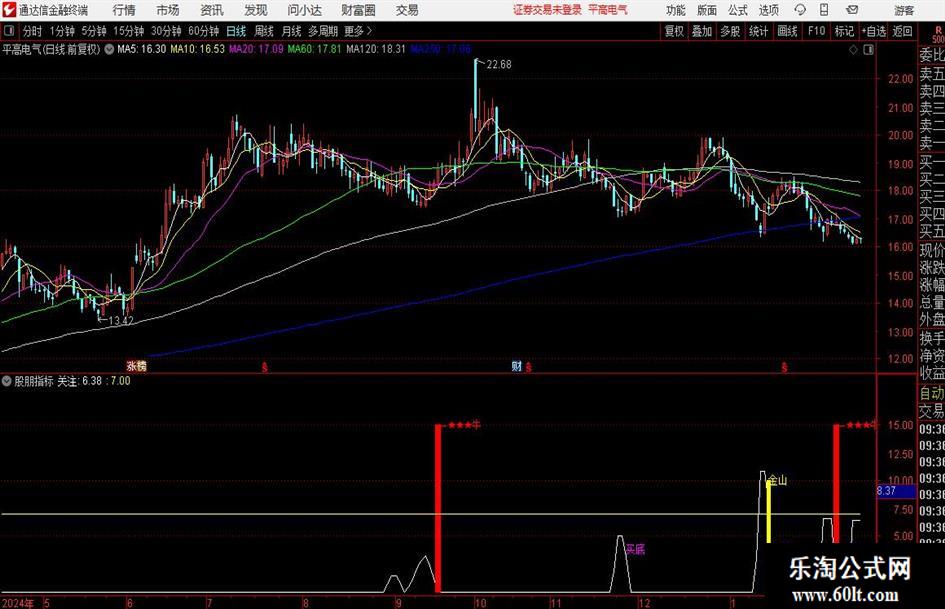The width and height of the screenshot is (945, 609).
Task: Click the MA10: 16.53 label
Action: pyautogui.click(x=198, y=49)
